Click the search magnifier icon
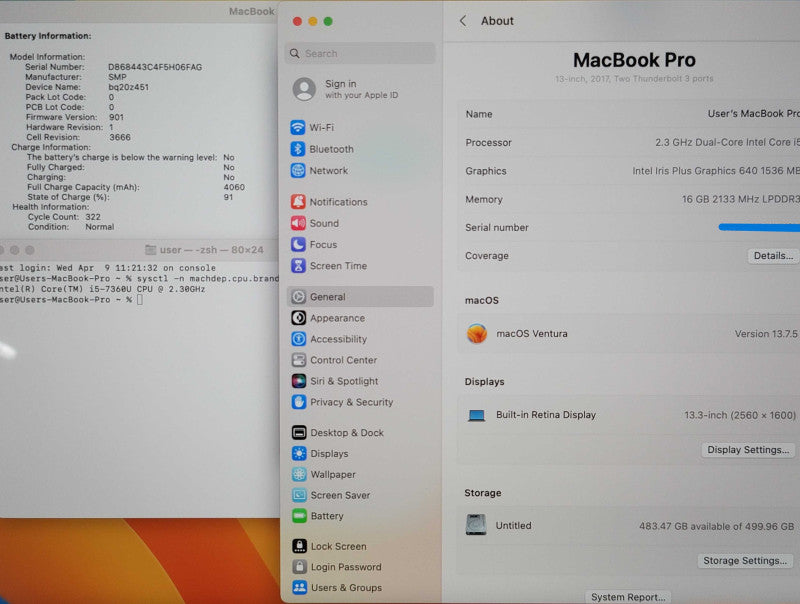The height and width of the screenshot is (604, 800). coord(294,54)
